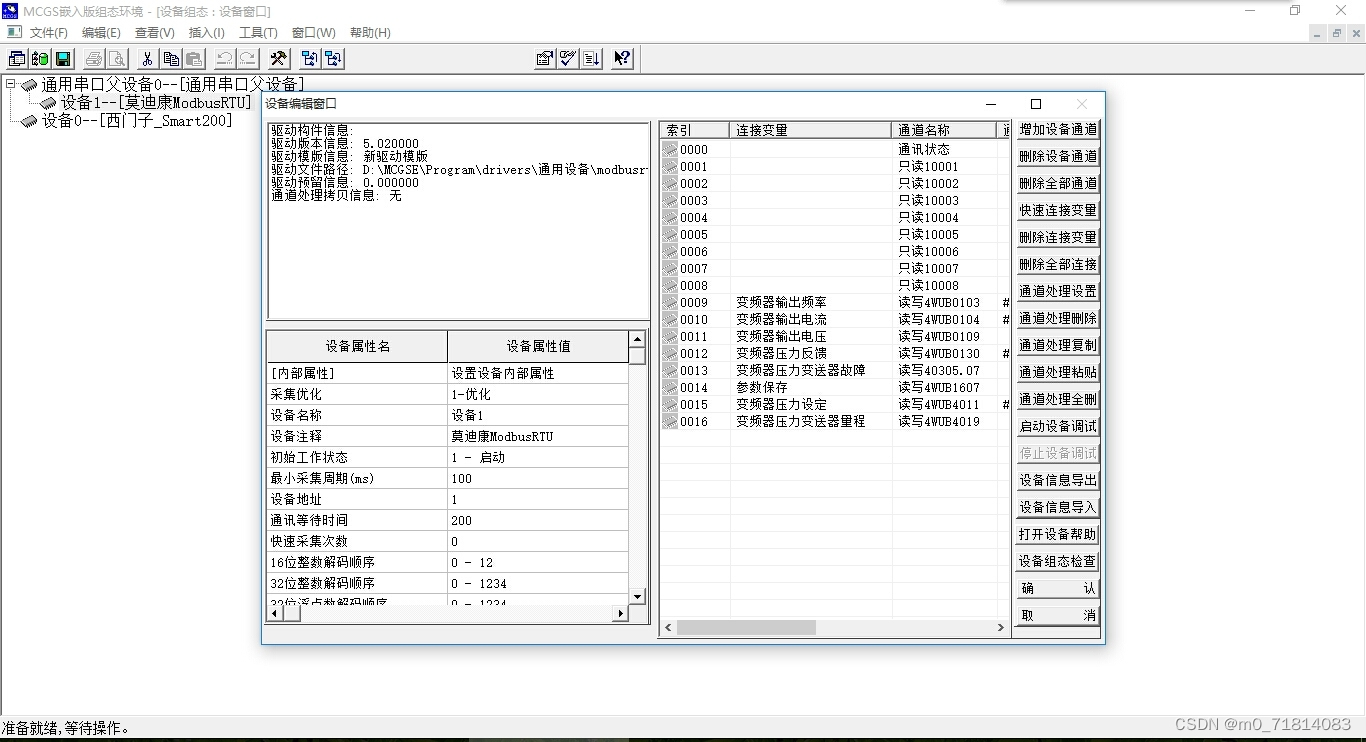
Task: Click the 取消 button
Action: 1058,616
